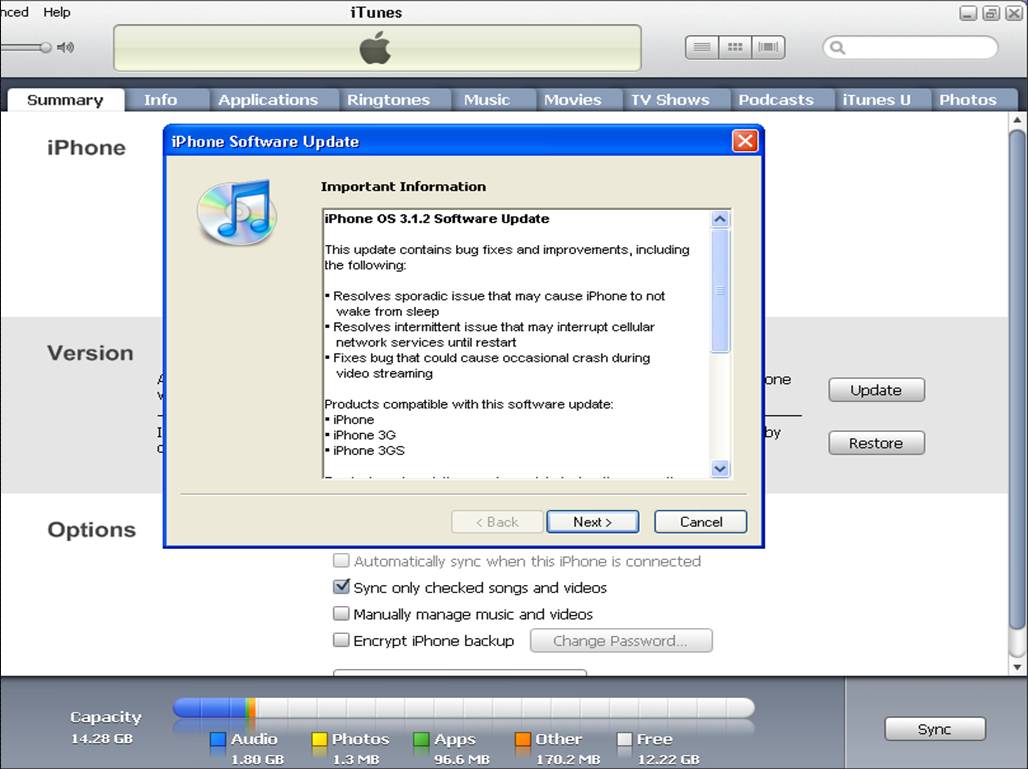Click the Restore button
1028x769 pixels.
pos(876,443)
